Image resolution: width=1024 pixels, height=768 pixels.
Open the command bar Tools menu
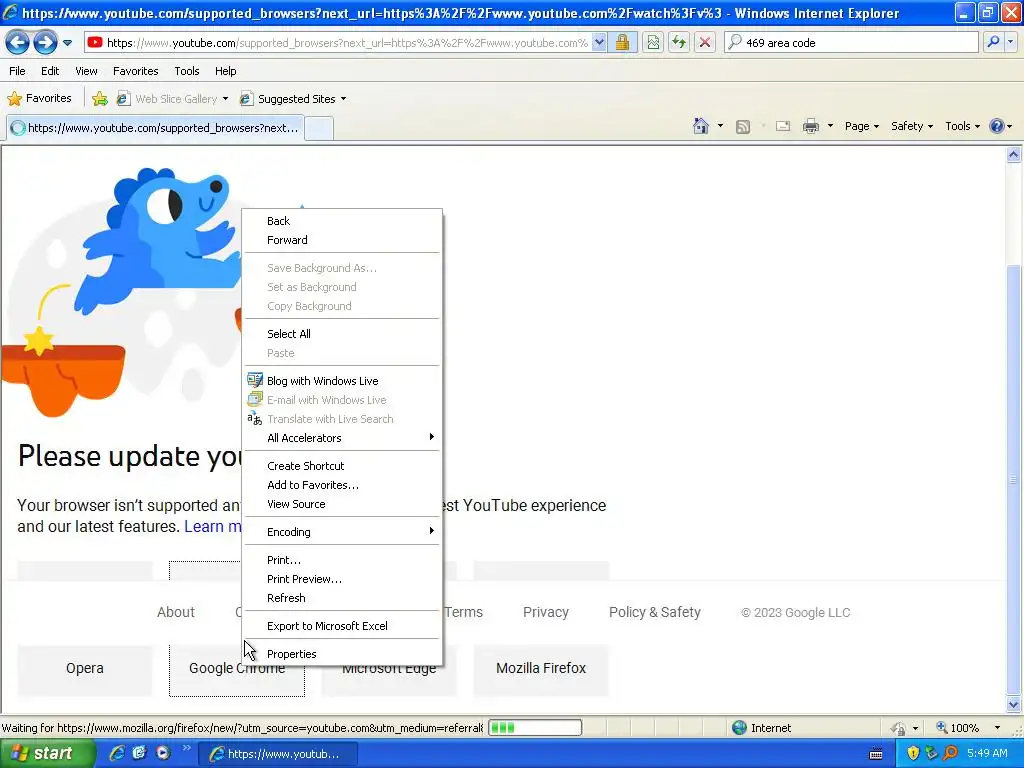[x=962, y=126]
